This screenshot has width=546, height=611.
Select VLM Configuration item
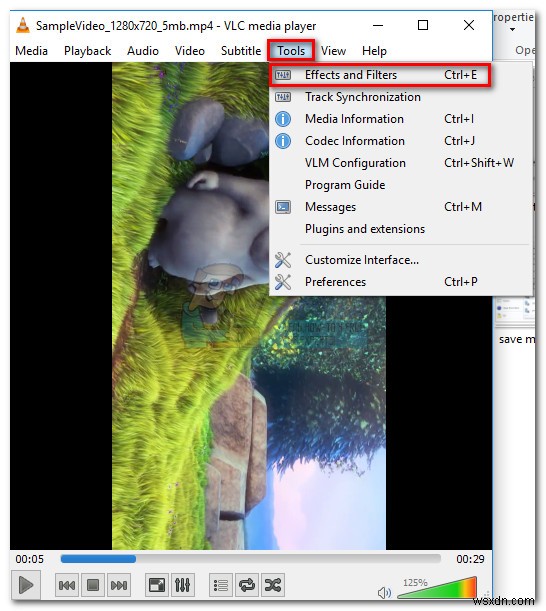pyautogui.click(x=400, y=163)
